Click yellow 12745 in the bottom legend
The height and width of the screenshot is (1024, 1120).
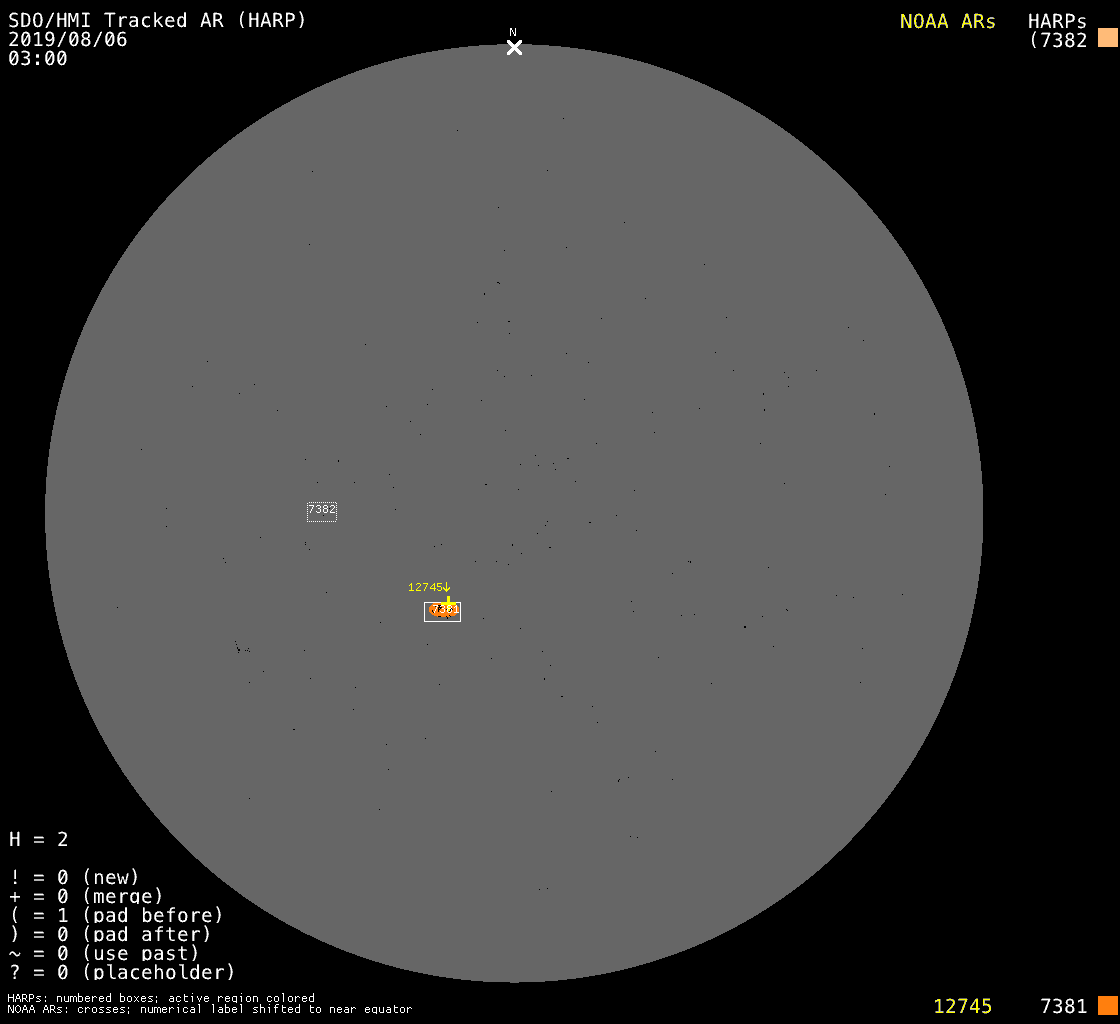tap(962, 1006)
